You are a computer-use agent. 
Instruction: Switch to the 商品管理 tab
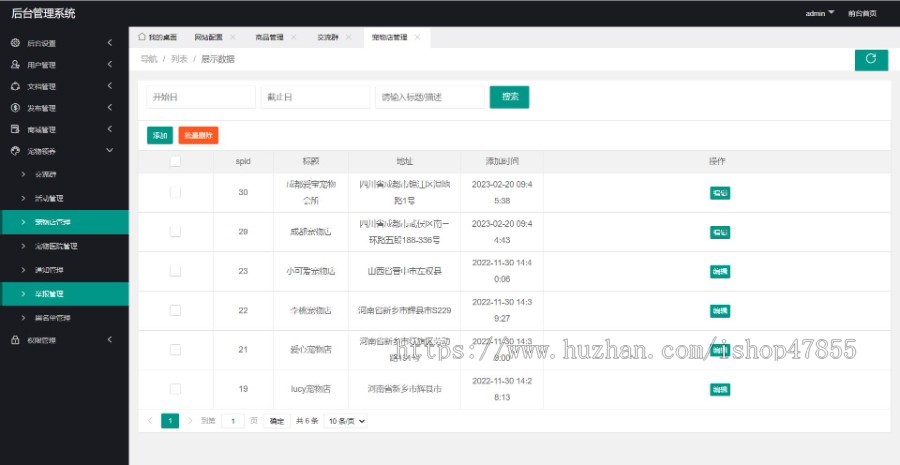(269, 37)
